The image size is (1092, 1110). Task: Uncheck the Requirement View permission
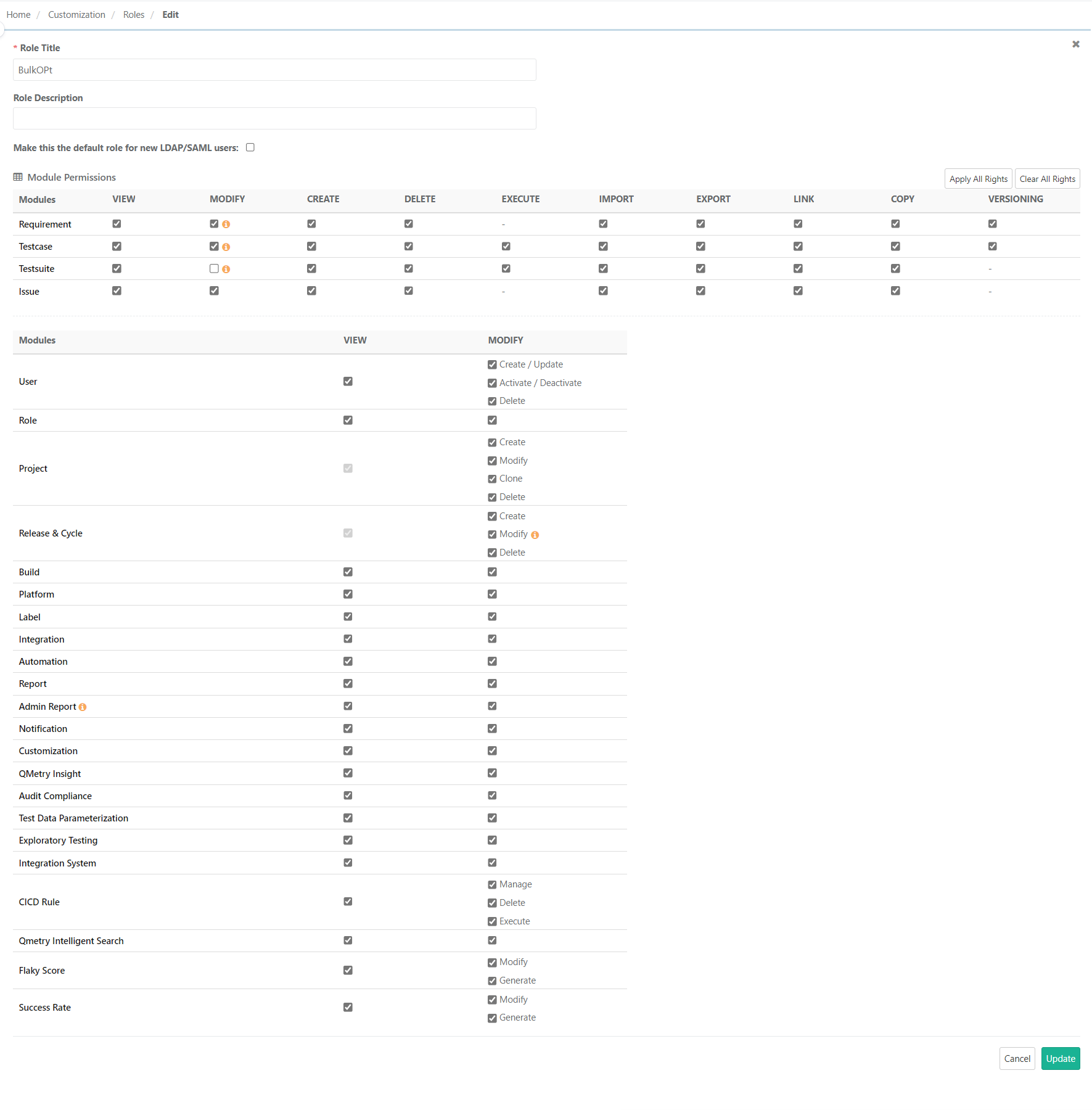pos(117,224)
